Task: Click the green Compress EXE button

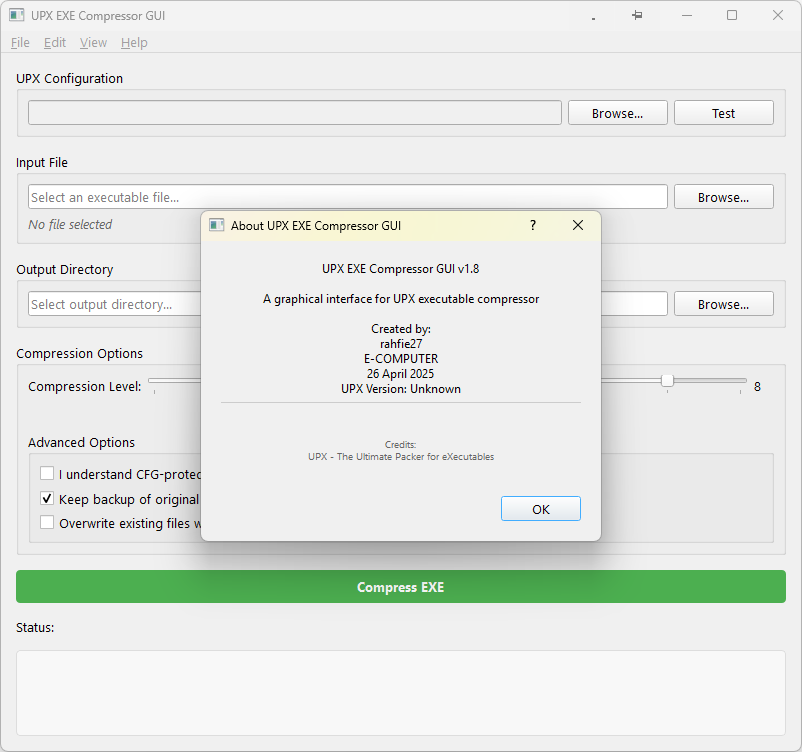Action: pos(400,586)
